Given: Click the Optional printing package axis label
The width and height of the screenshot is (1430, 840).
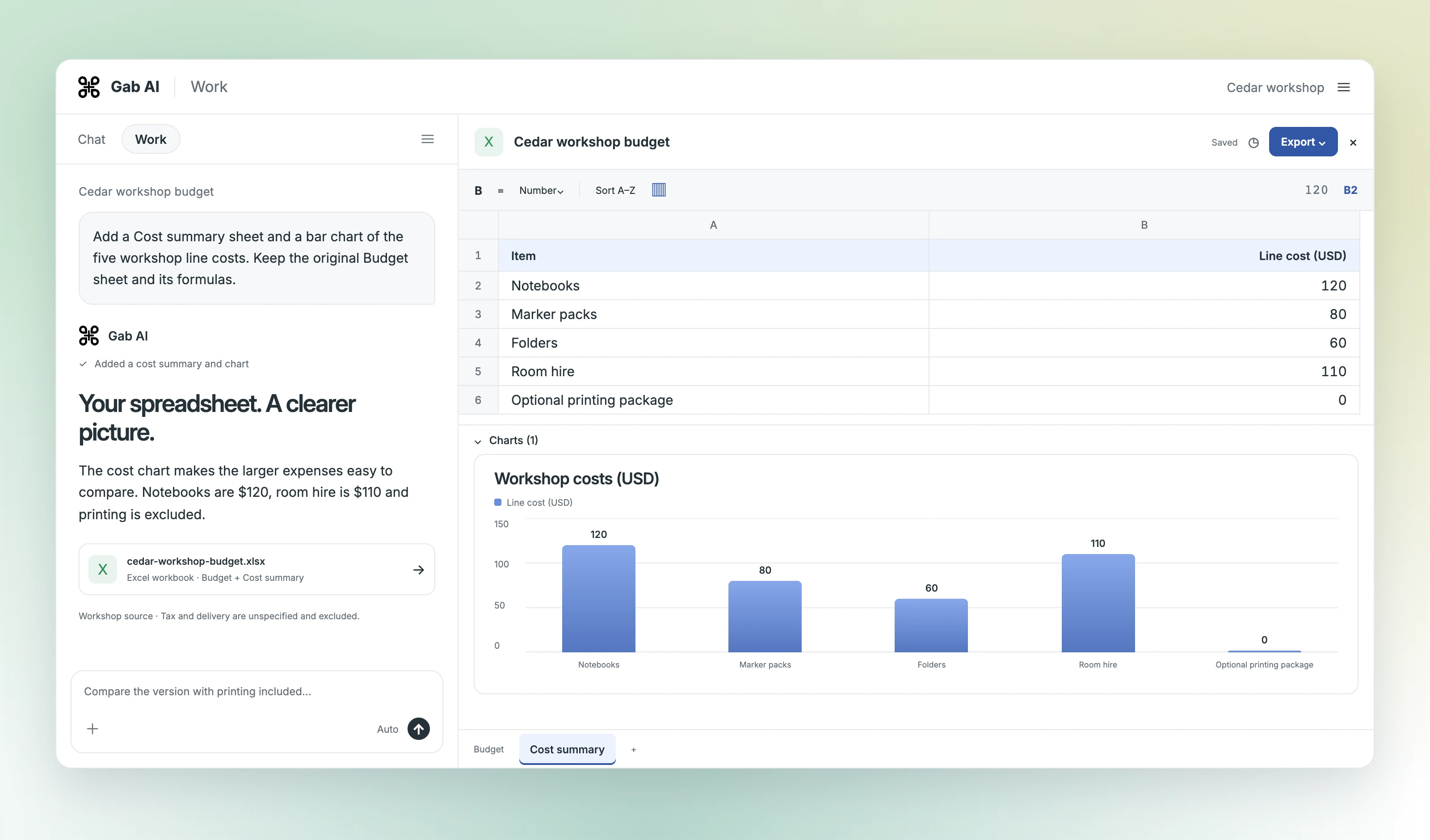Looking at the screenshot, I should (x=1264, y=664).
